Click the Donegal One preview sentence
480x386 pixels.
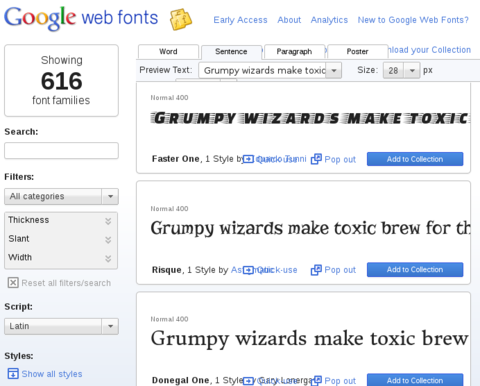pyautogui.click(x=310, y=339)
